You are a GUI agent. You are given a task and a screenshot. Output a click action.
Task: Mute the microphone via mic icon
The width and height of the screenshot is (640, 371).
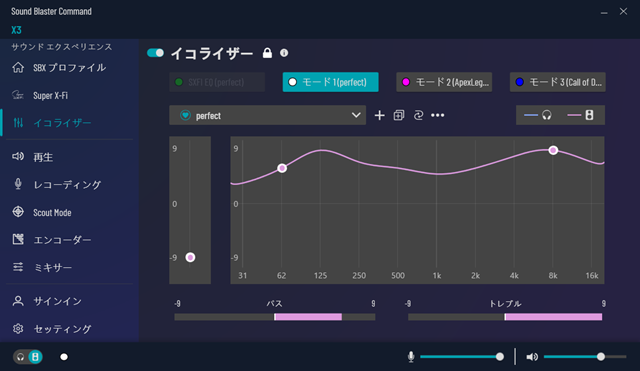(x=411, y=357)
